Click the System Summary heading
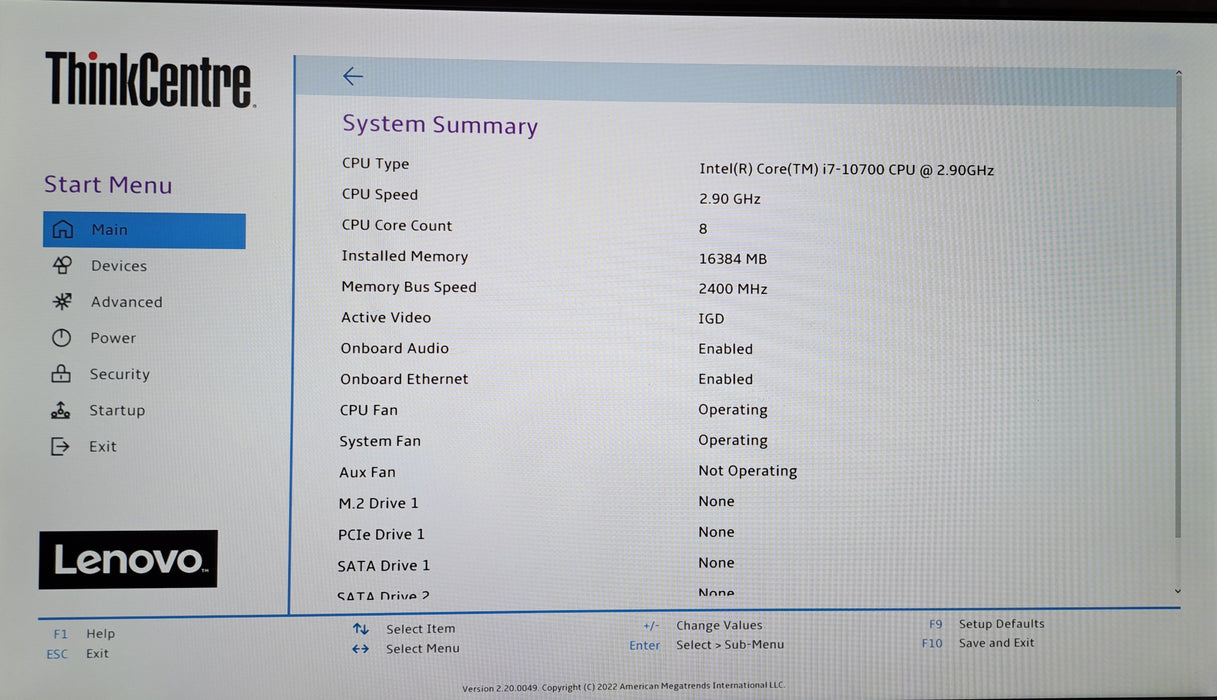Viewport: 1217px width, 700px height. 440,125
